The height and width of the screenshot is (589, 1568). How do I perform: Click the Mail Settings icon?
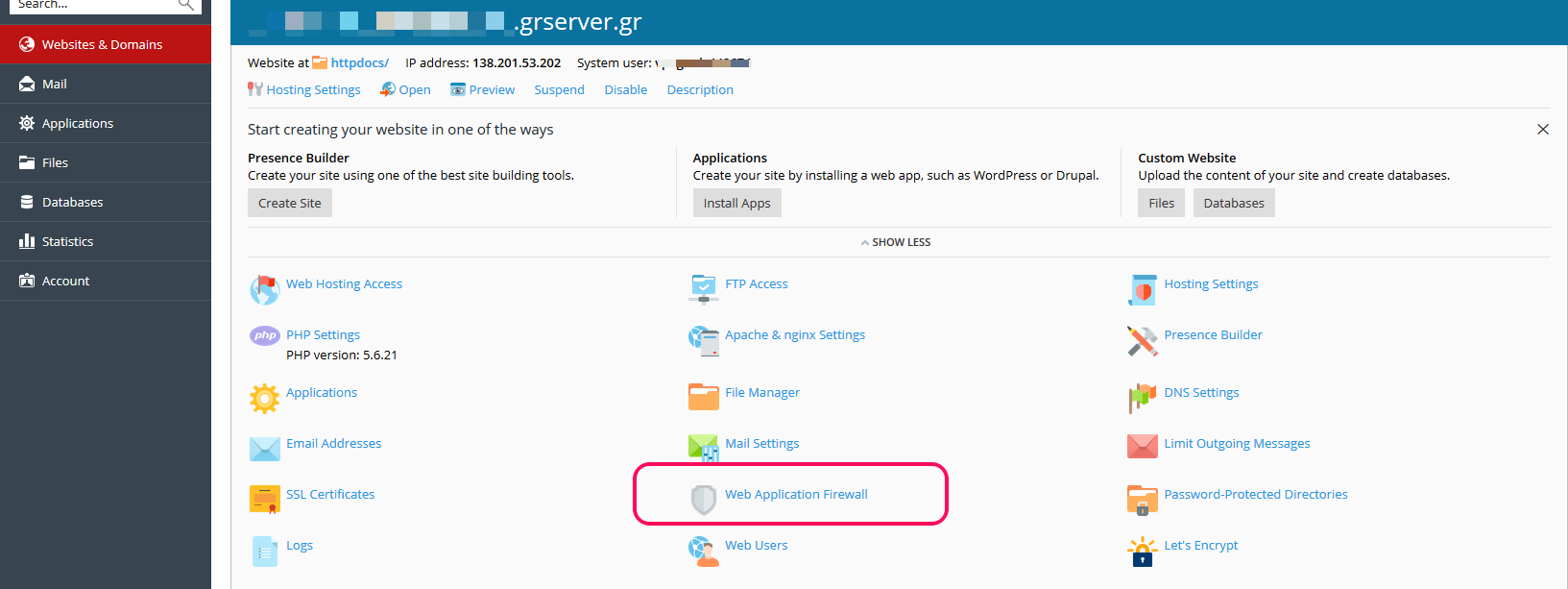(704, 448)
